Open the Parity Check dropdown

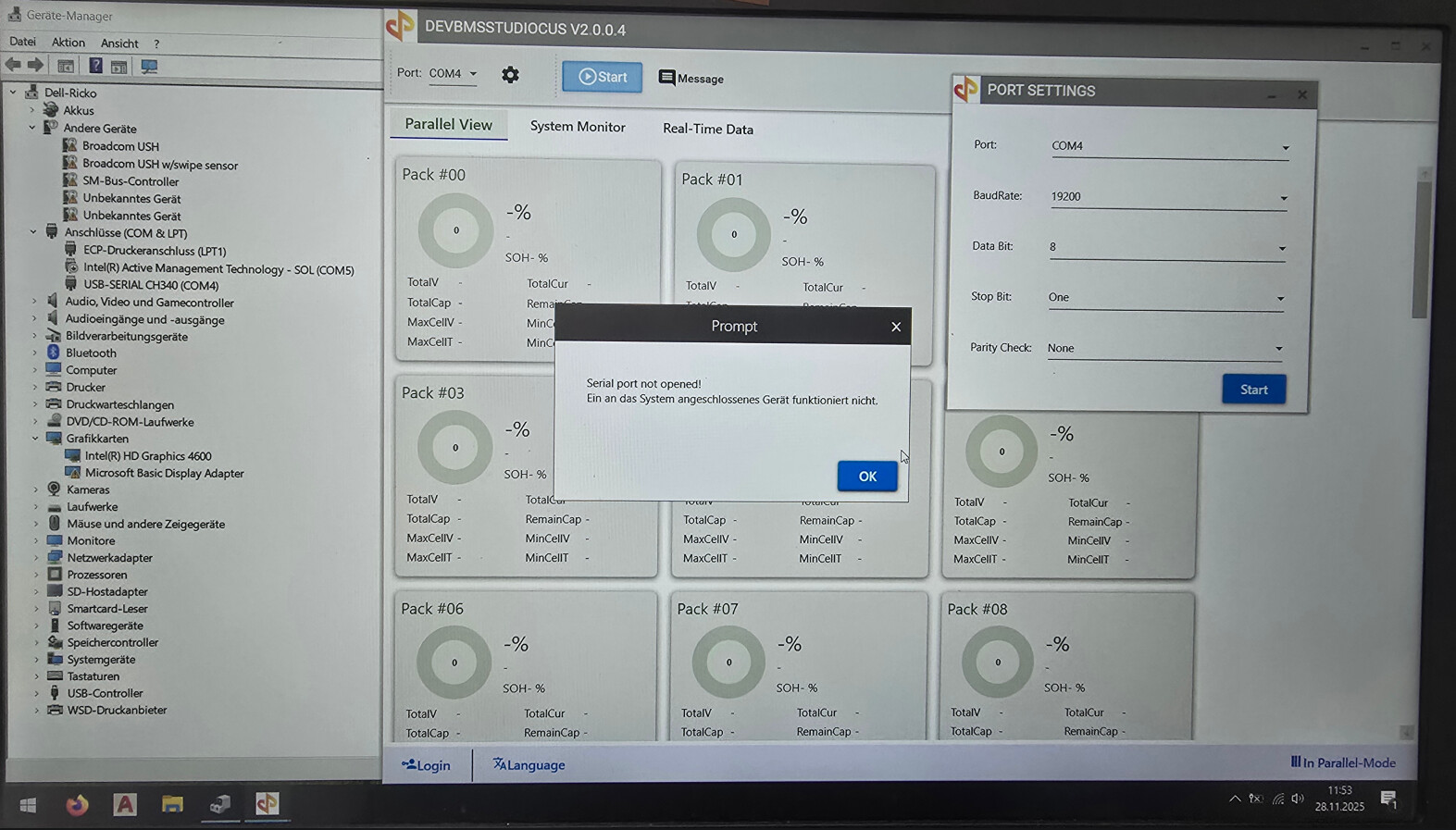click(1278, 349)
